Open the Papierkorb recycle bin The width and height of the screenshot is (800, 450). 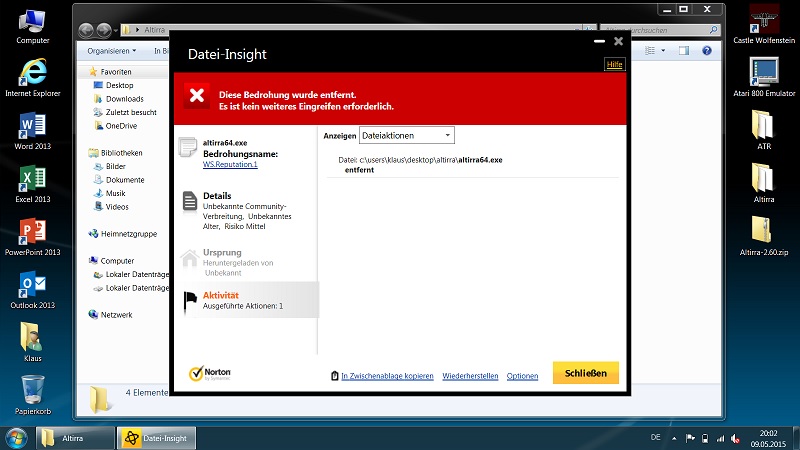[32, 395]
